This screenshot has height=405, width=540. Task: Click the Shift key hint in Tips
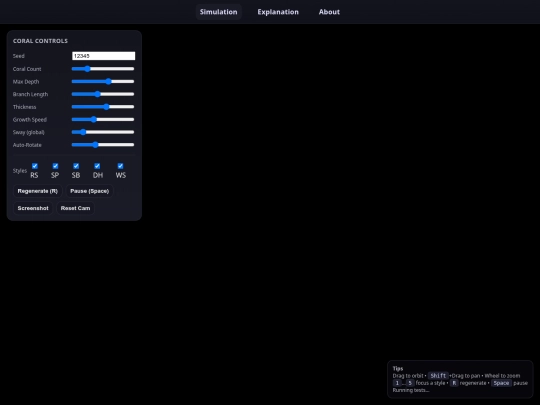tap(438, 376)
